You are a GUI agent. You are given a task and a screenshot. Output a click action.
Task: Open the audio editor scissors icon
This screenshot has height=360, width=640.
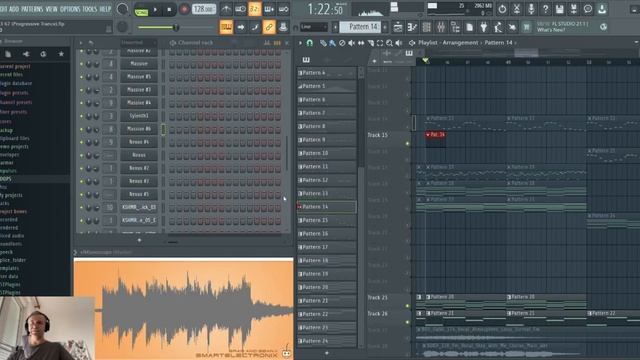coord(517,9)
